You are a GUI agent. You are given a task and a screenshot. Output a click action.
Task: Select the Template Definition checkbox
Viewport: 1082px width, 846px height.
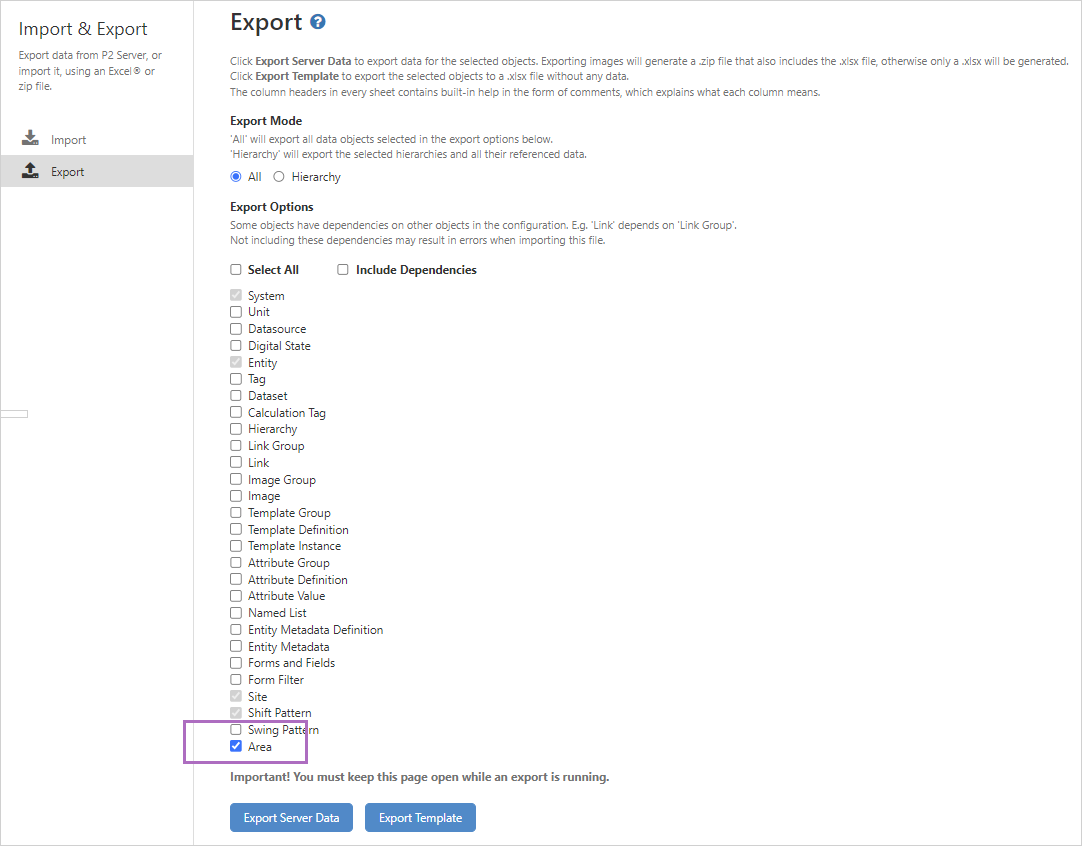coord(236,529)
